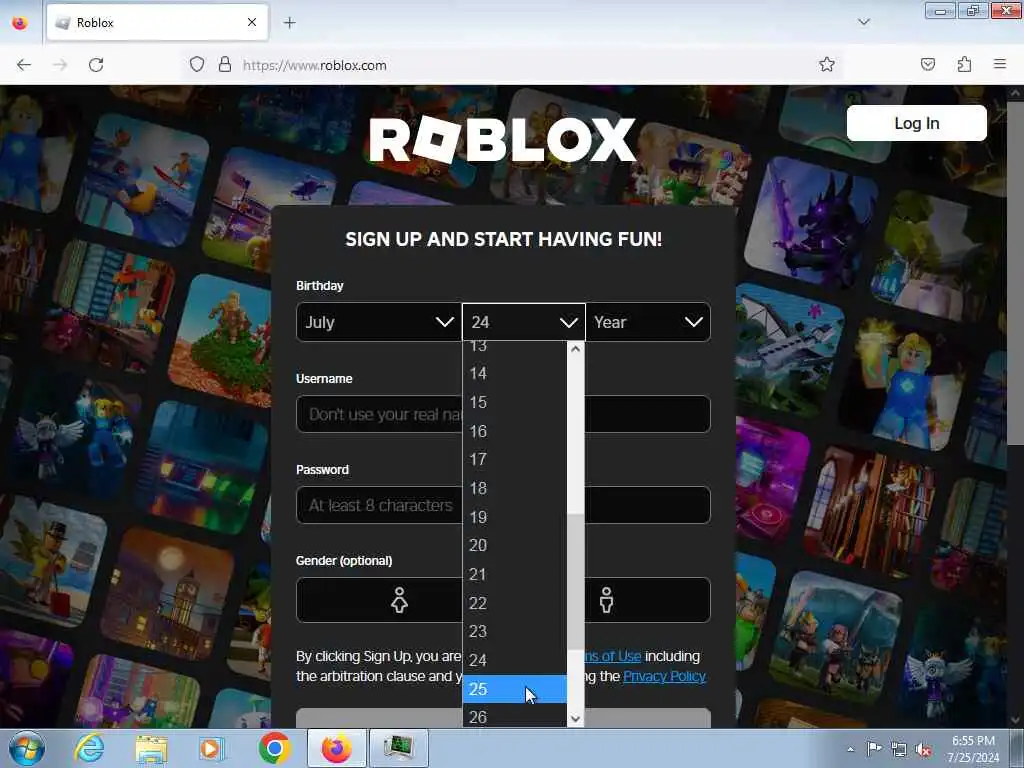Close the Roblox tab

pos(251,23)
